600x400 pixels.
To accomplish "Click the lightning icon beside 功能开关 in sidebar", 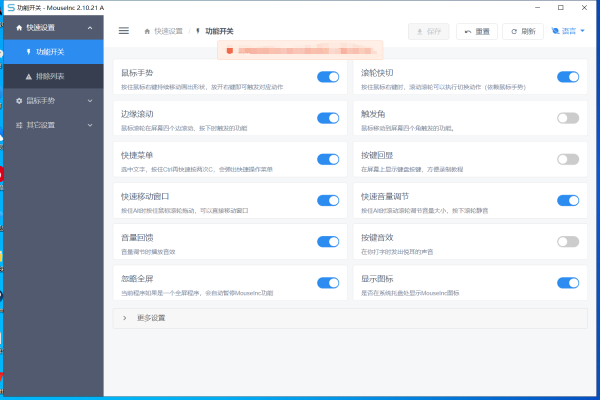I will tap(28, 52).
